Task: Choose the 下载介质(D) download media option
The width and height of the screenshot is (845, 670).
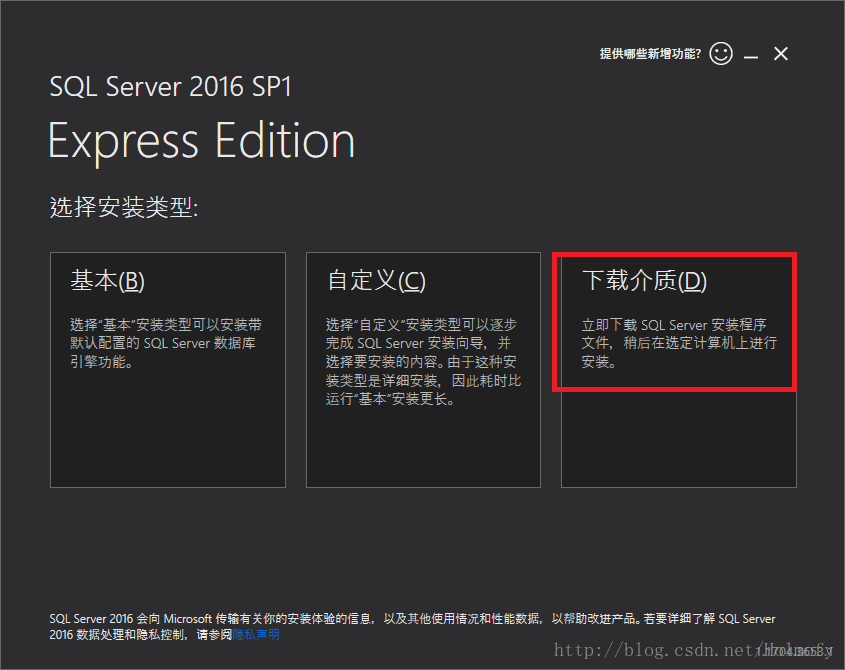Action: point(678,370)
